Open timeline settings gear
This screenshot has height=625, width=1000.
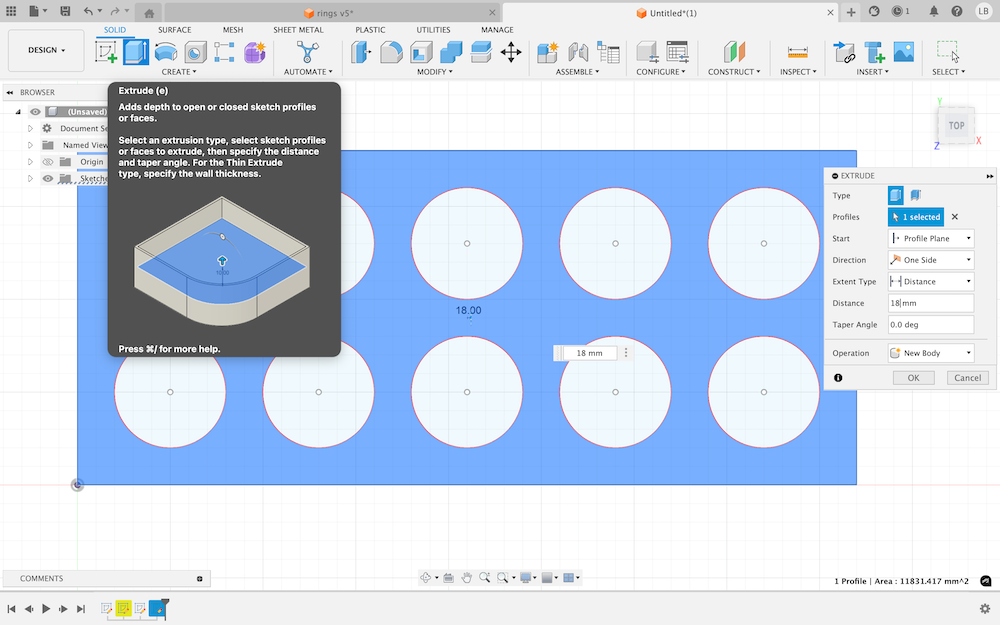click(985, 608)
